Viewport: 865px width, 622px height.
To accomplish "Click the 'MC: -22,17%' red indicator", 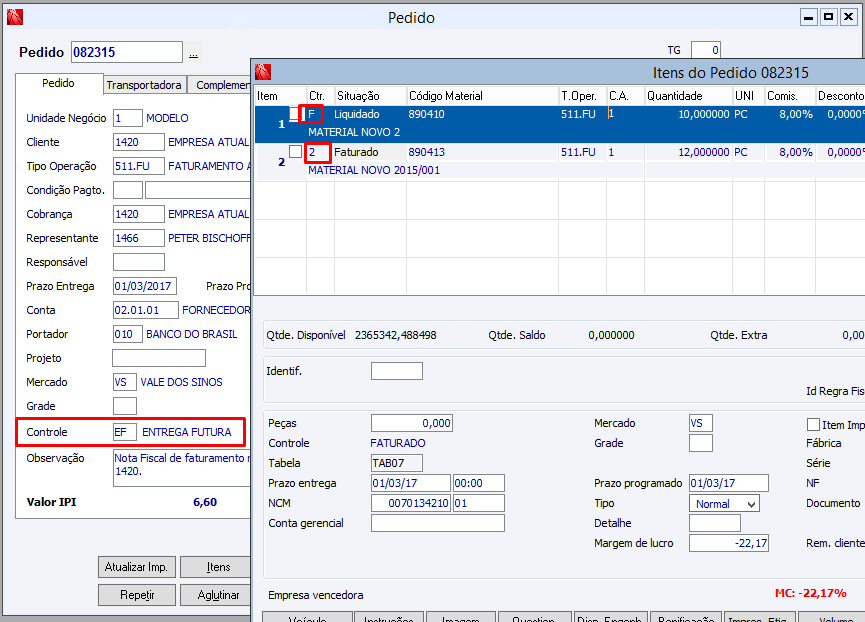I will 810,593.
